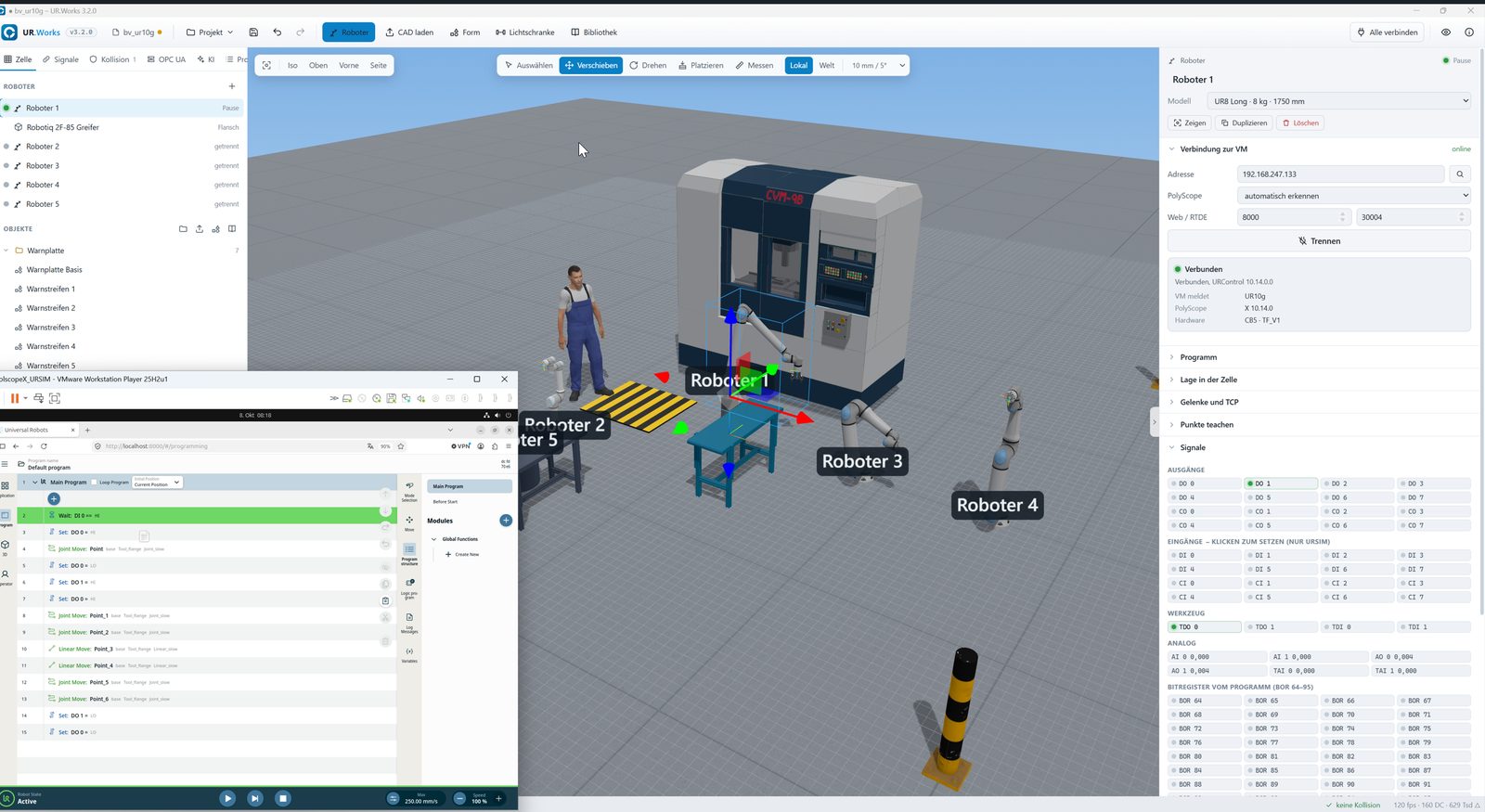Expand the Programm section
1485x812 pixels.
1197,357
